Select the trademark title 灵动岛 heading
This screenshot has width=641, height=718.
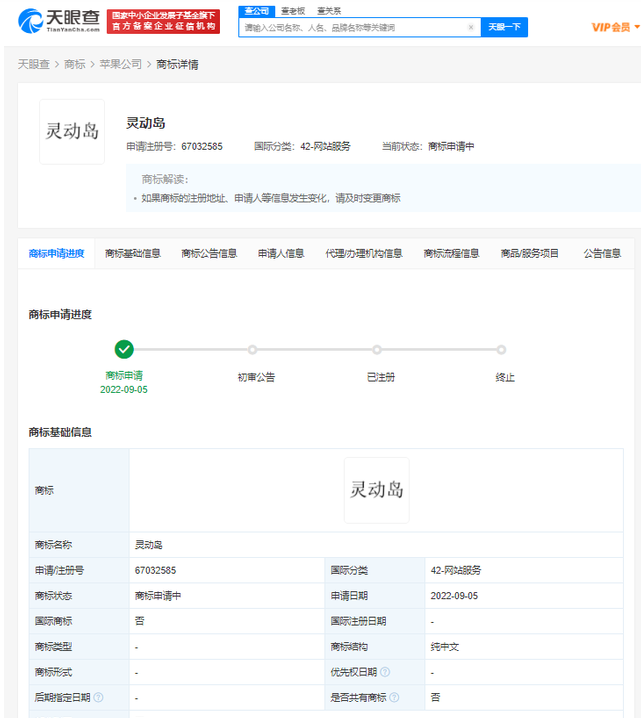click(146, 123)
